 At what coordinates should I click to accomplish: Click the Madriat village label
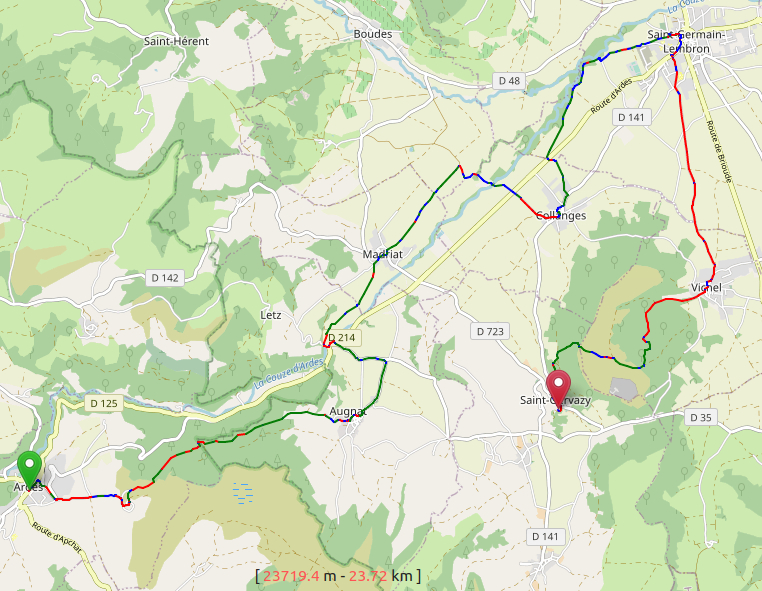382,254
